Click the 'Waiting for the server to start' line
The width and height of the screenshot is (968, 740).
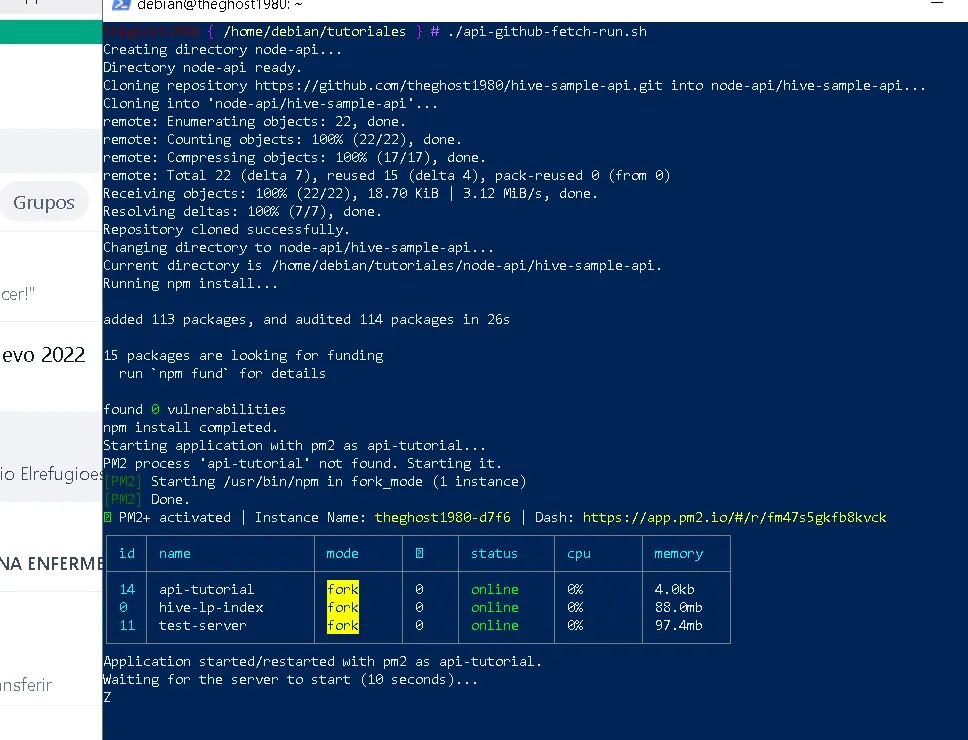[290, 680]
